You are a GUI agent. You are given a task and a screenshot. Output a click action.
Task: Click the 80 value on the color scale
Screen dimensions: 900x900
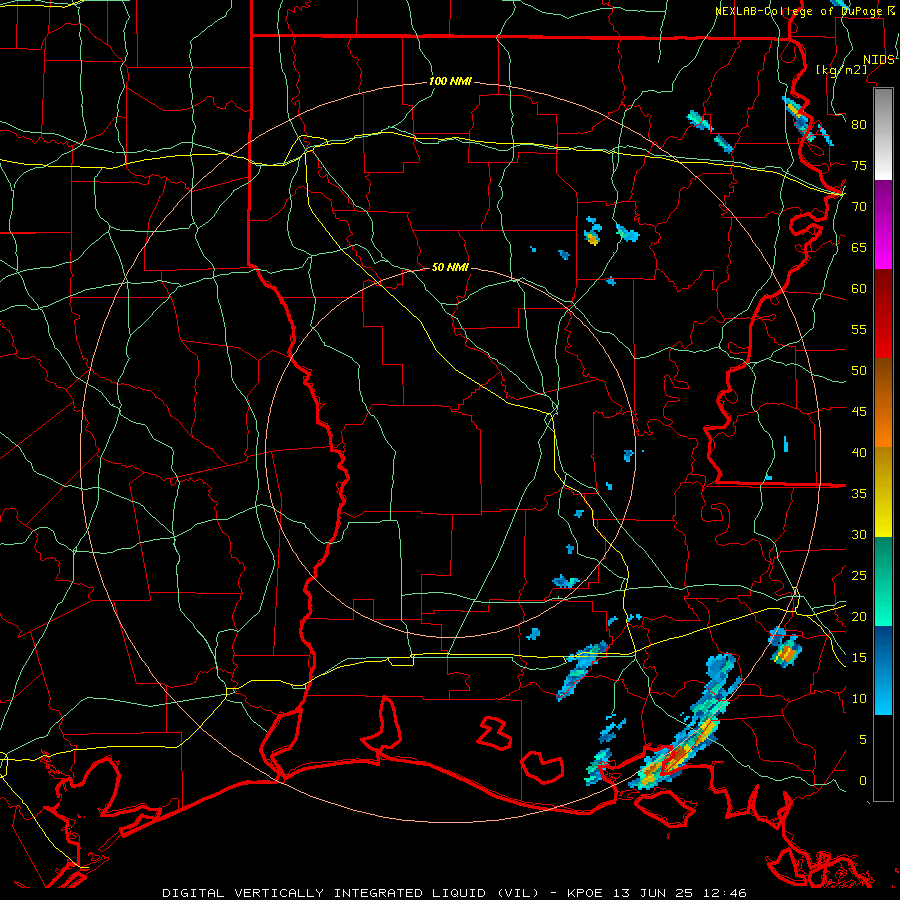click(859, 125)
